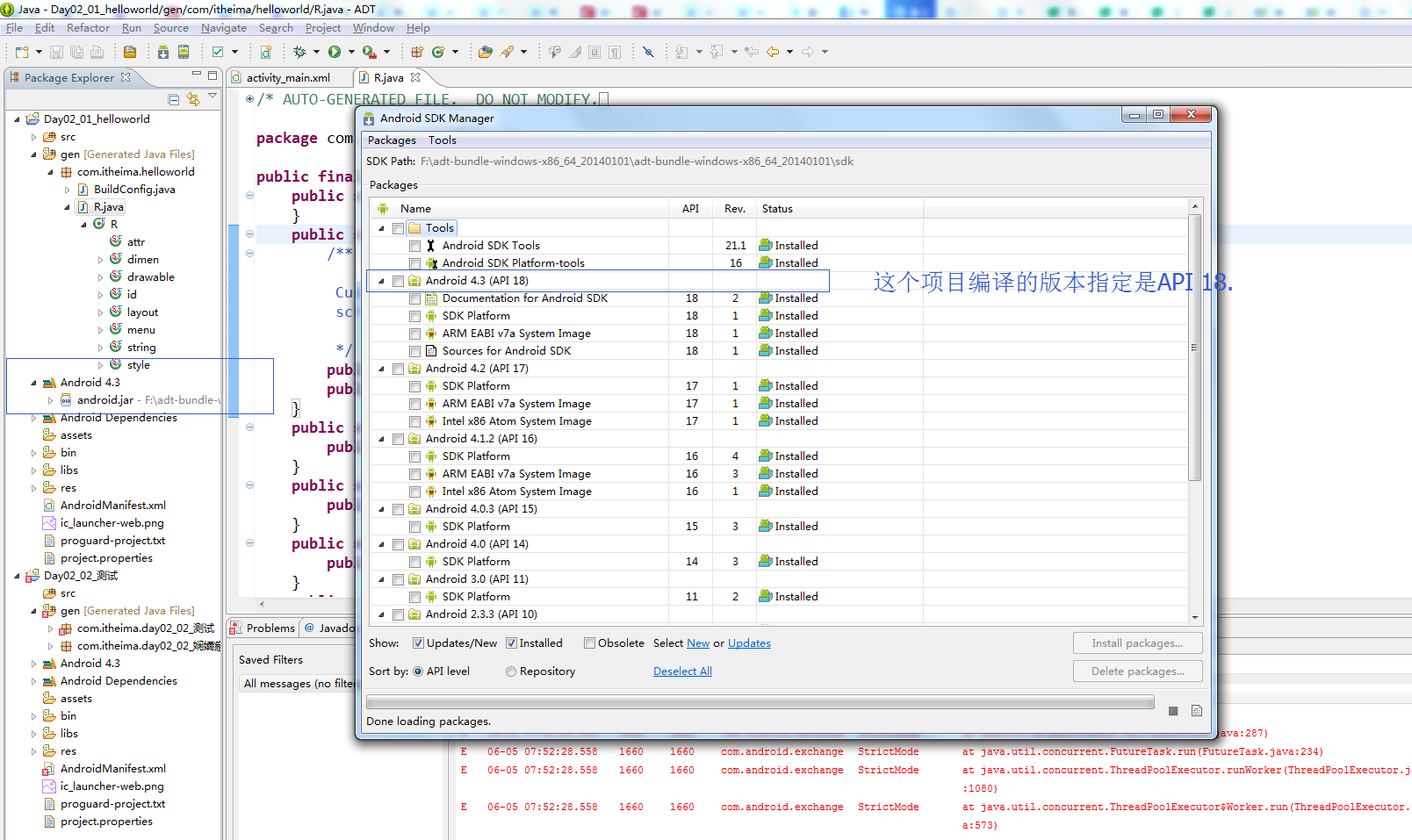The height and width of the screenshot is (840, 1412).
Task: Click the green Run icon
Action: pos(335,52)
